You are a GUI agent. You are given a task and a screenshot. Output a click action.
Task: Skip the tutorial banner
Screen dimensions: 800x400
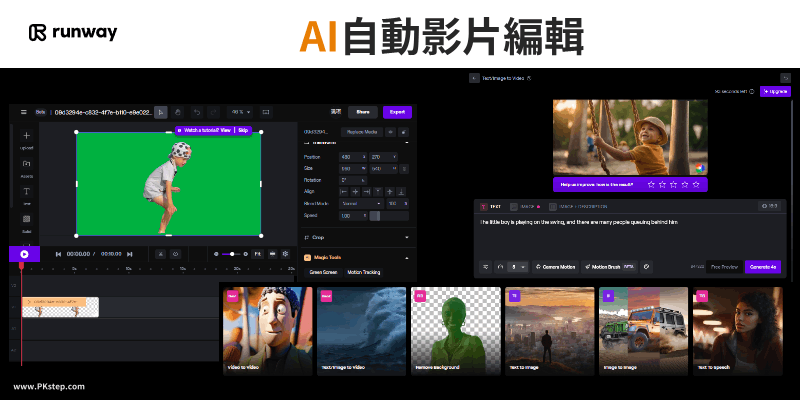click(243, 131)
